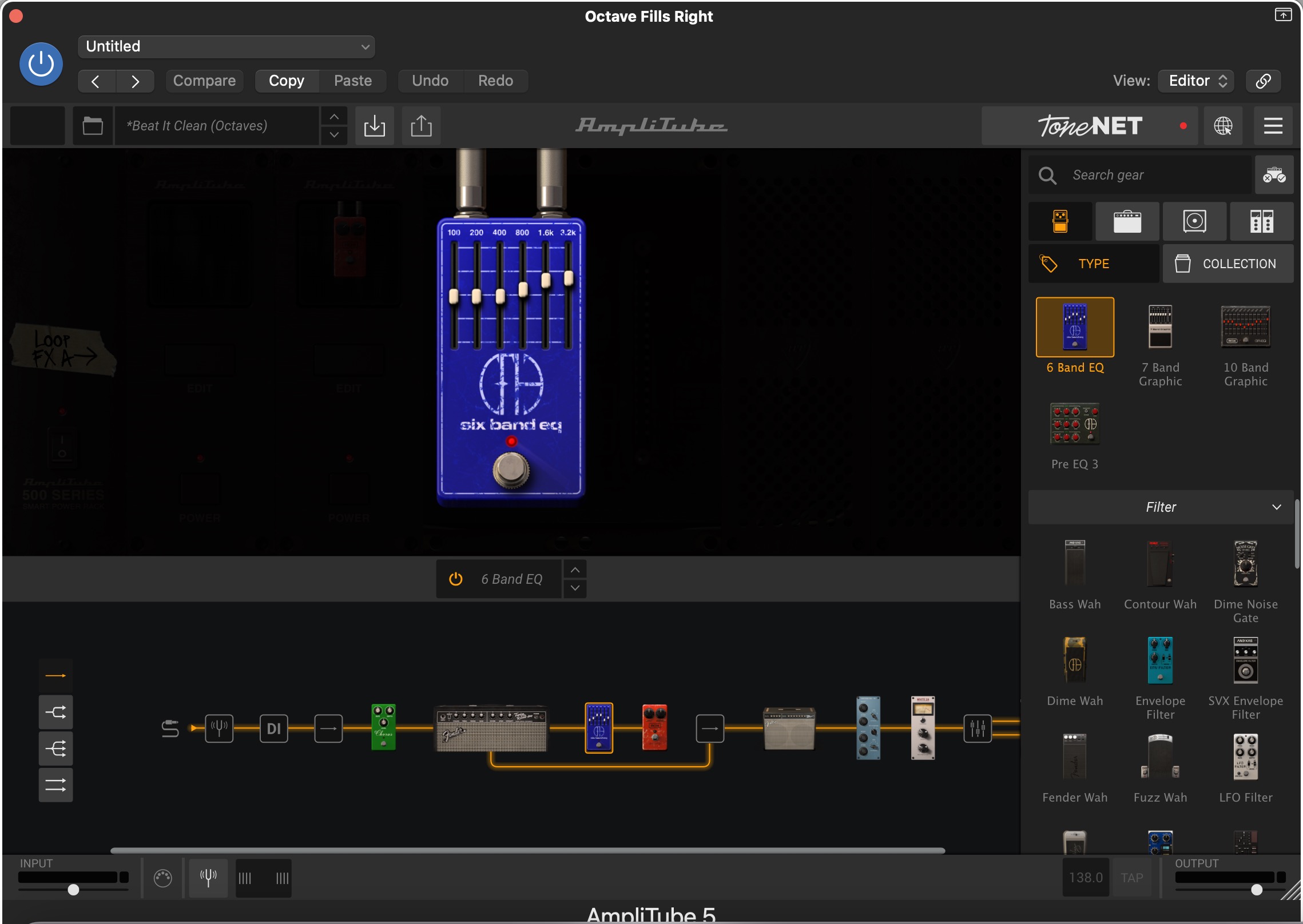Go to next preset arrow
Screen dimensions: 1303x924
135,81
